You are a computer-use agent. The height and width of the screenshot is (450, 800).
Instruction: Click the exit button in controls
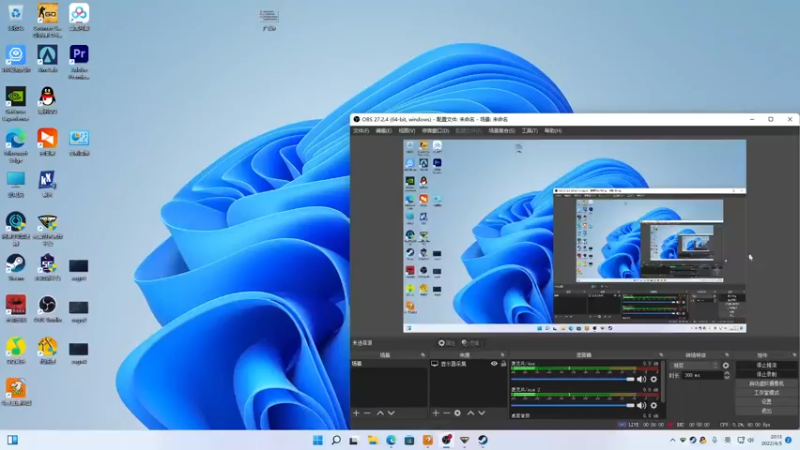click(x=766, y=411)
